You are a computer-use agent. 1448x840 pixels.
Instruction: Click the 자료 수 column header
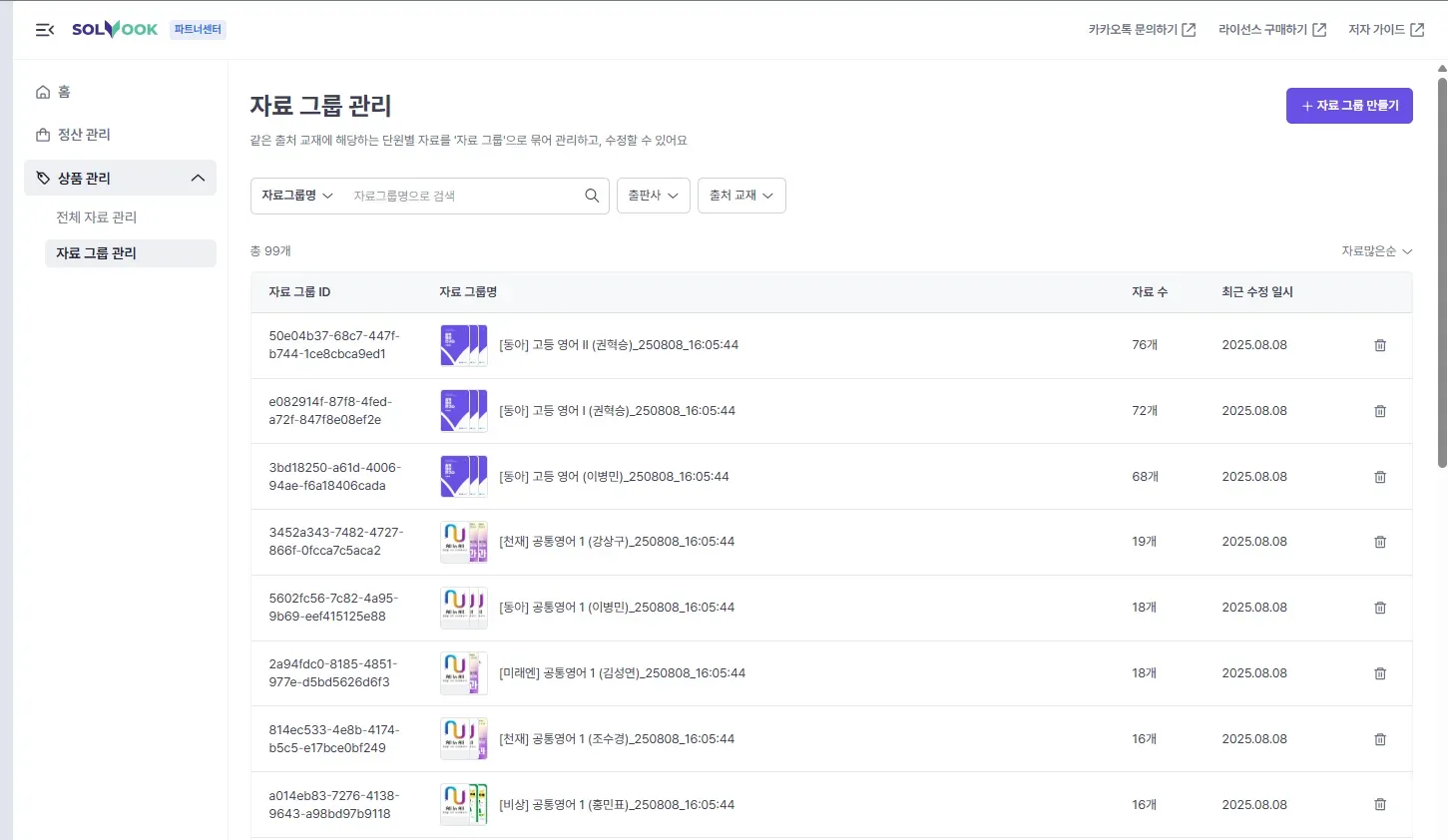1150,292
